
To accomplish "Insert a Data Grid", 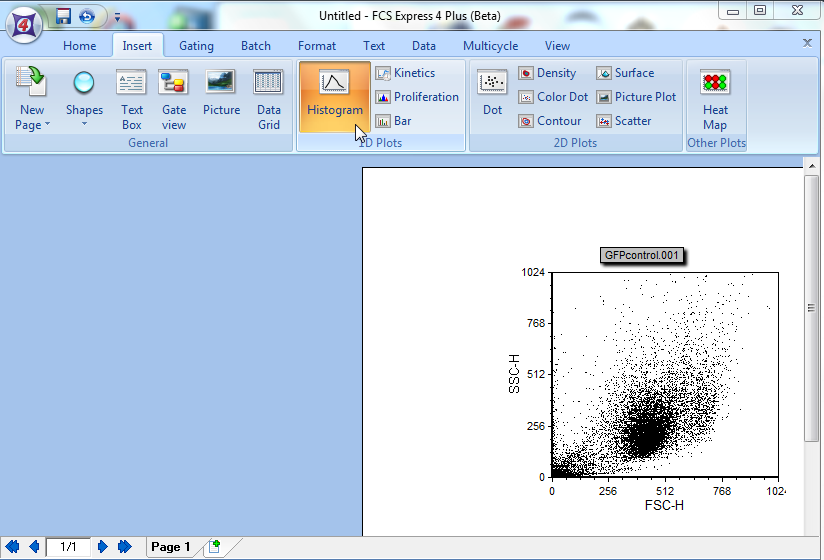I will pyautogui.click(x=269, y=98).
